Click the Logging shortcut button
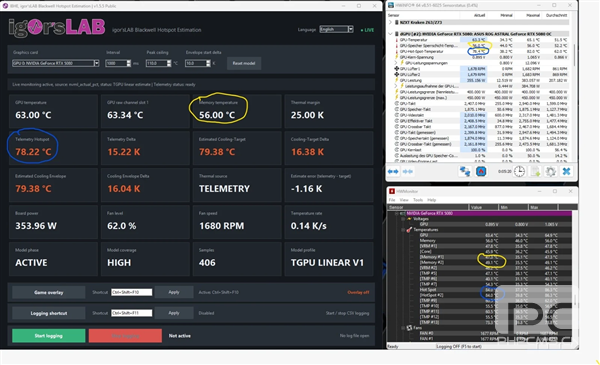 click(49, 313)
